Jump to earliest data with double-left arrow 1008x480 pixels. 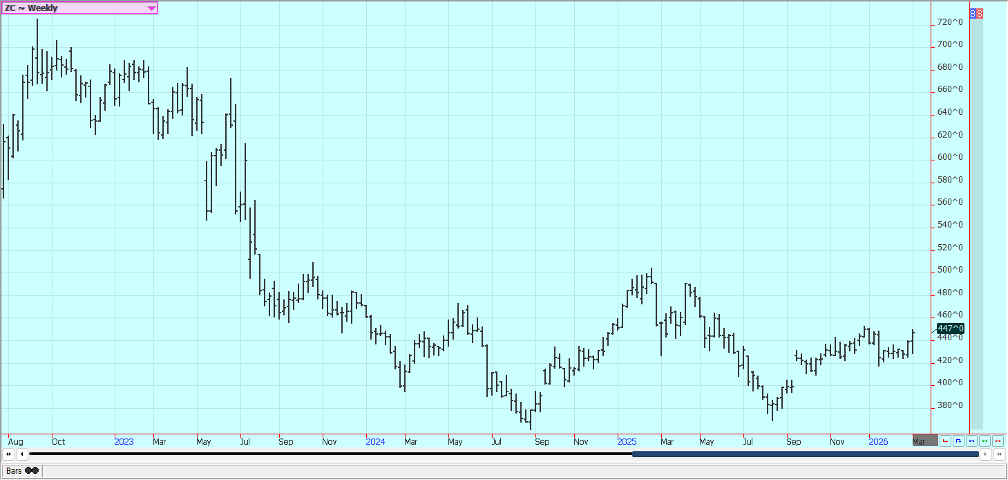pos(8,454)
